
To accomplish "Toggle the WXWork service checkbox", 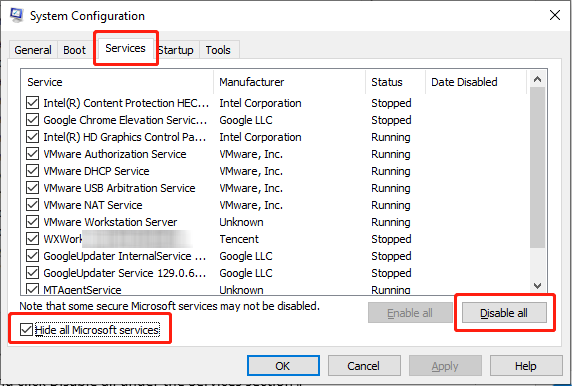I will coord(32,239).
